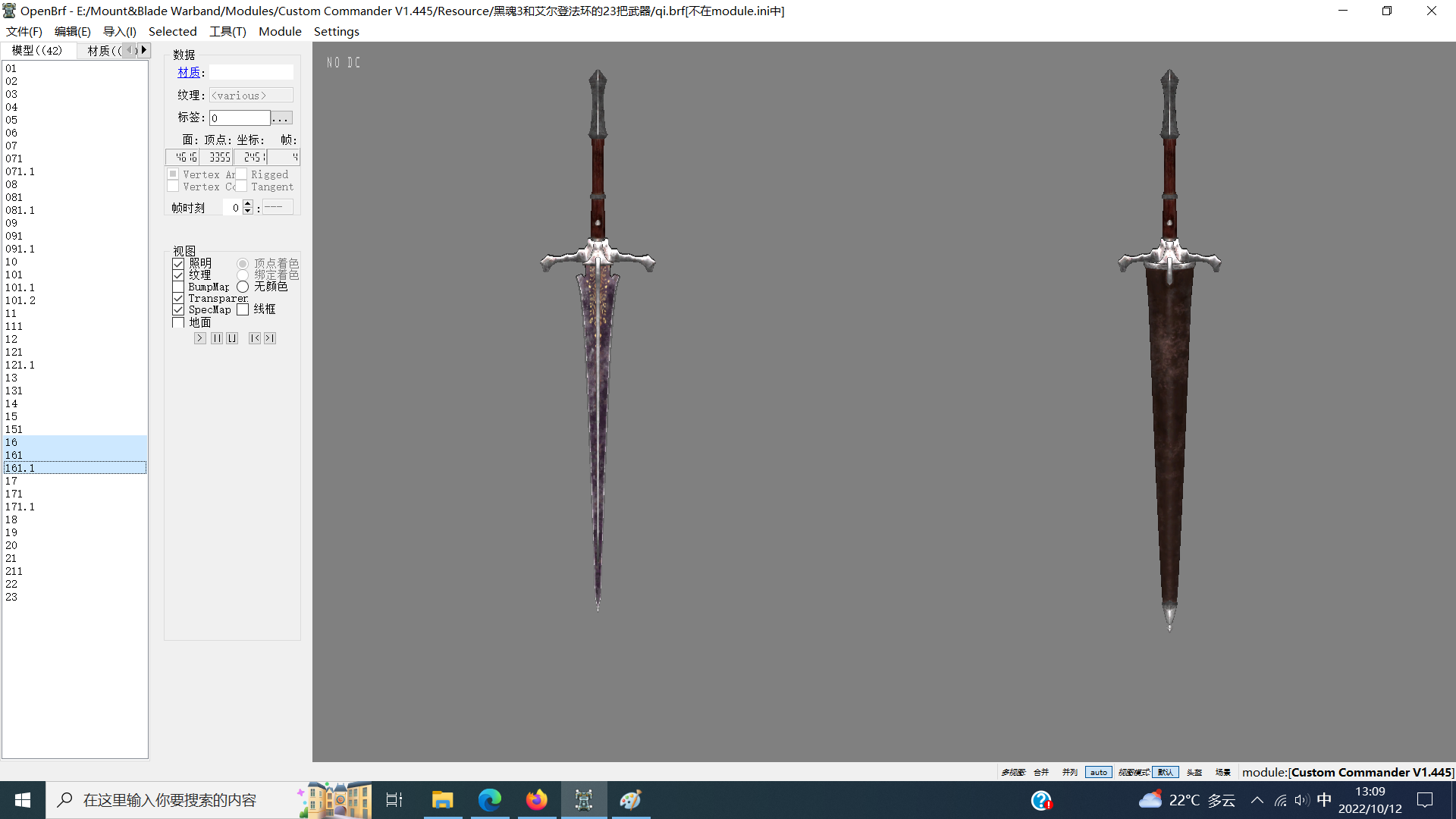1456x819 pixels.
Task: Step forward one frame in the animation
Action: click(x=270, y=338)
